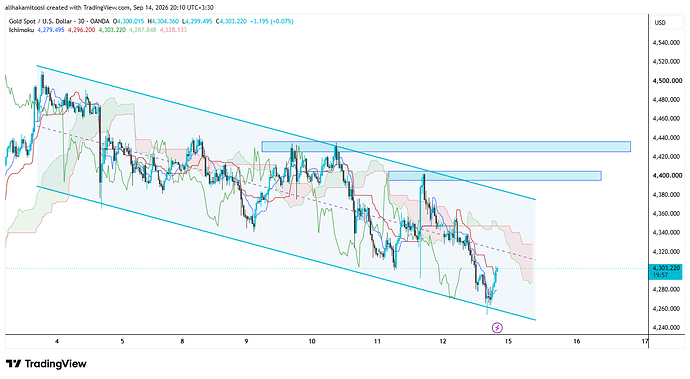Screen dimensions: 690x379
Task: Click the close value C4,303.220
Action: pyautogui.click(x=231, y=21)
